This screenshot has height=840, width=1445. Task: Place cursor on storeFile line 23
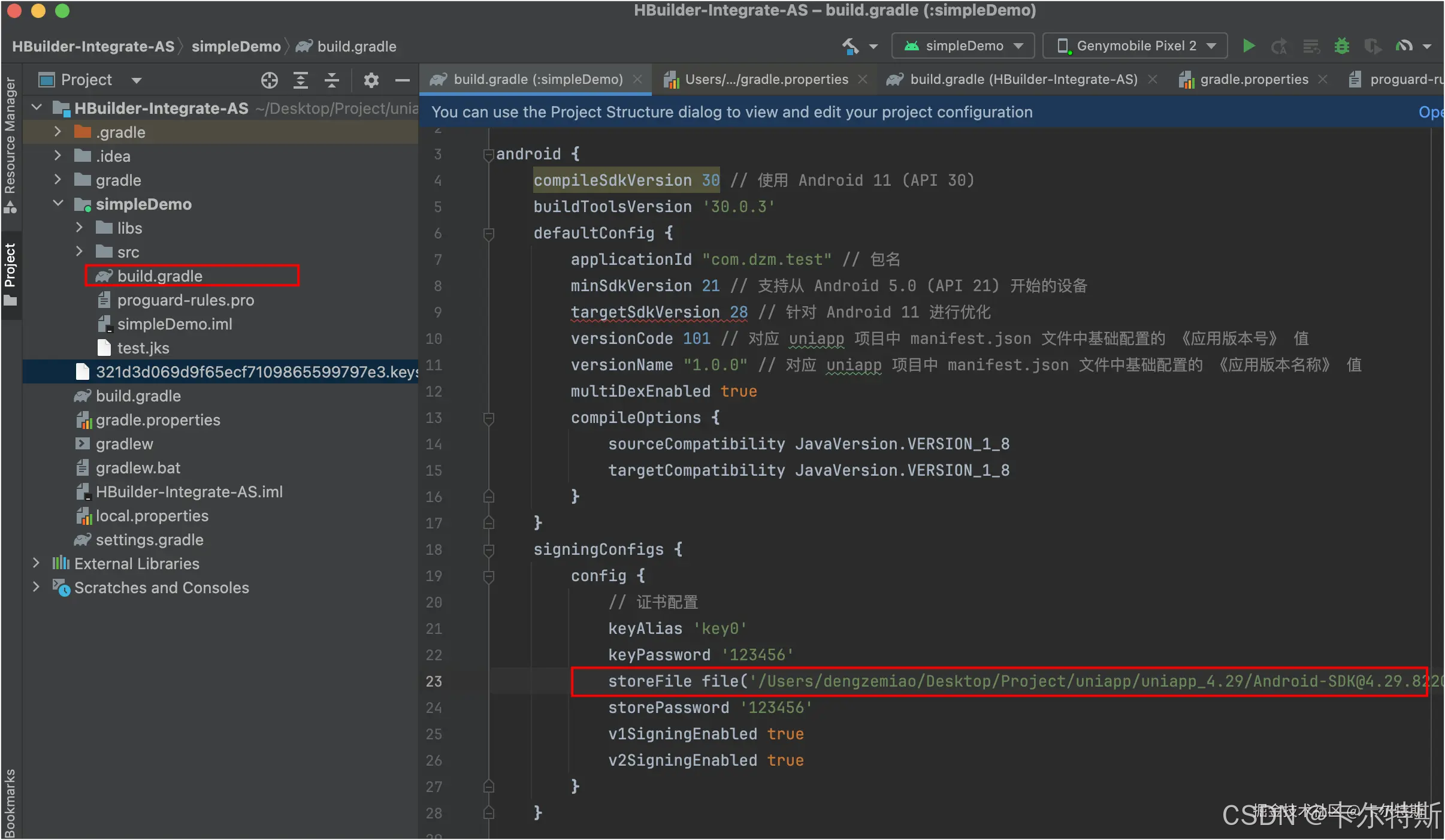(x=999, y=681)
